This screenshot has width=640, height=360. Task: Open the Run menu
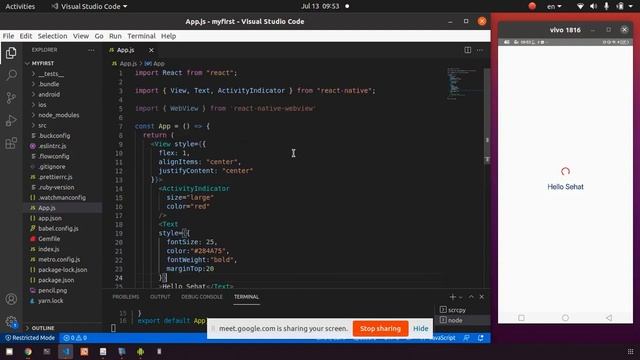[x=115, y=36]
